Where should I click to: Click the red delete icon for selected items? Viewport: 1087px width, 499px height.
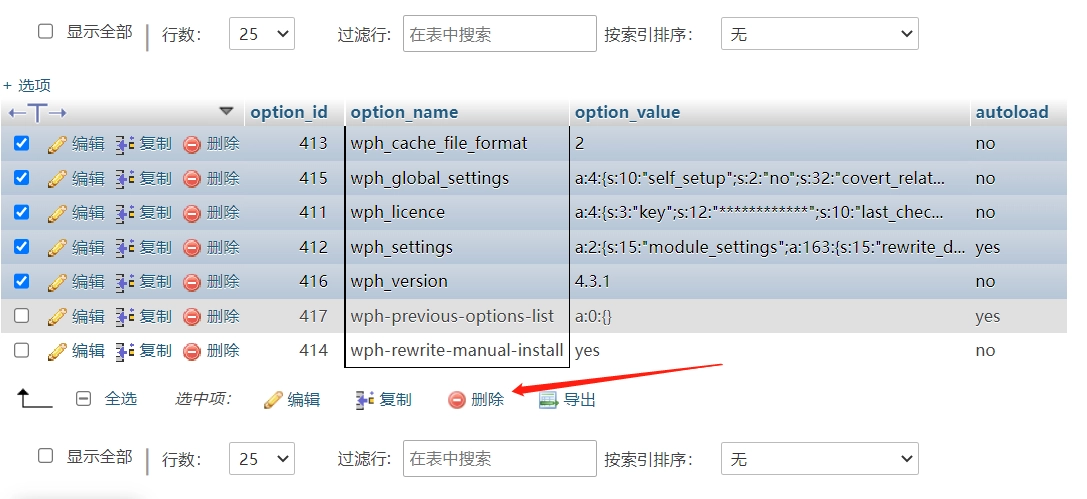[457, 400]
